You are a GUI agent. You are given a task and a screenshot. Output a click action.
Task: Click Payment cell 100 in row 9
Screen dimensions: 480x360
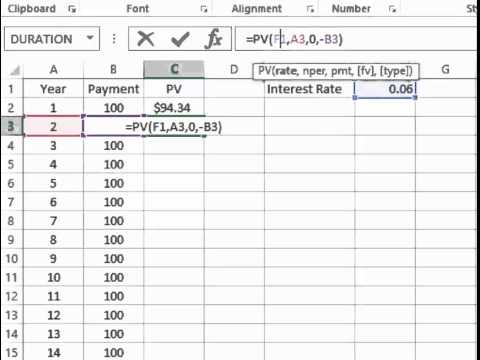pos(113,240)
